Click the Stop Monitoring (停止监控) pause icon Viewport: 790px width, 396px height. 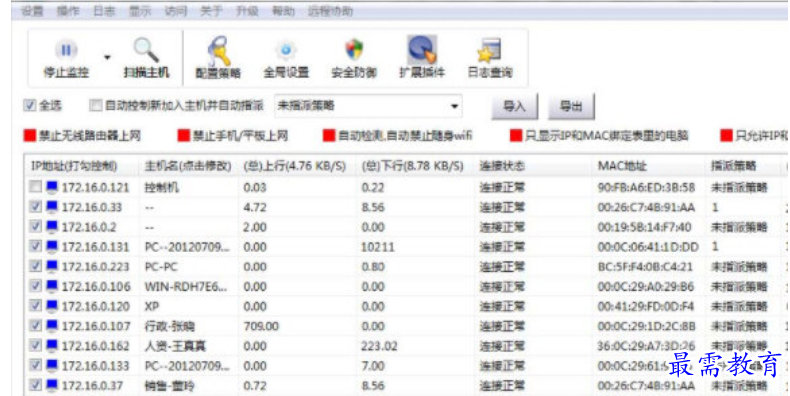pyautogui.click(x=66, y=50)
